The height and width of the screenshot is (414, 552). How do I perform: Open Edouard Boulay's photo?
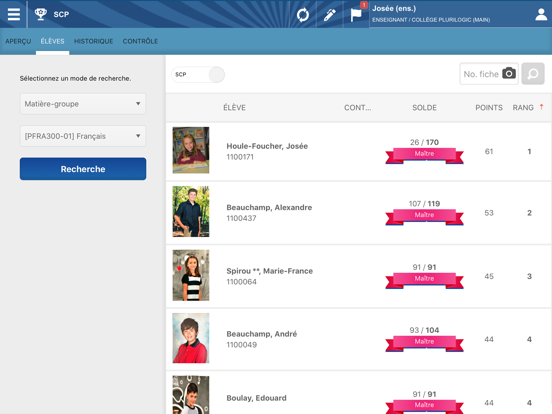(191, 395)
